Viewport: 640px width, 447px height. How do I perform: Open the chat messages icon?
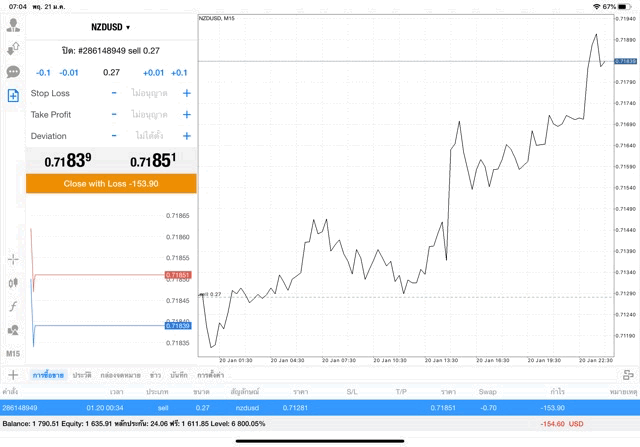click(x=13, y=72)
